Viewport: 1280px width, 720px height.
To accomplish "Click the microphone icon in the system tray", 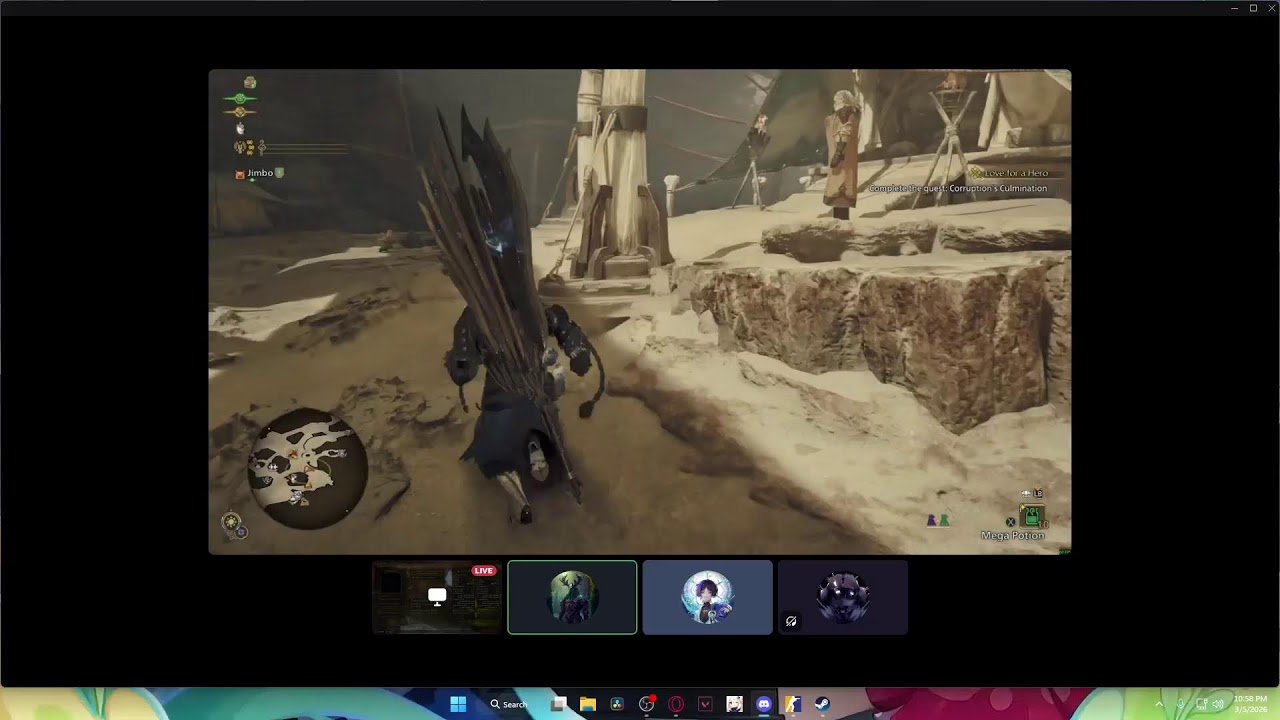I will pos(1181,704).
